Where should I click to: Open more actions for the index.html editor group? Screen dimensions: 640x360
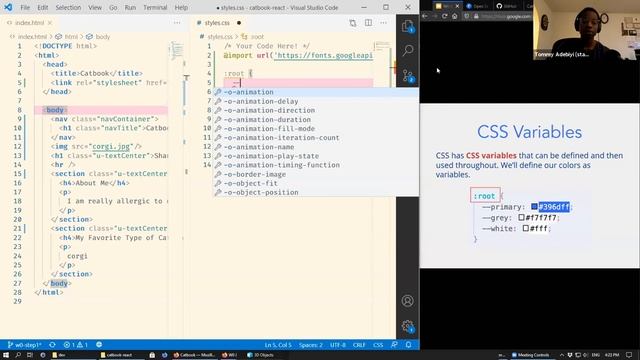(x=177, y=23)
